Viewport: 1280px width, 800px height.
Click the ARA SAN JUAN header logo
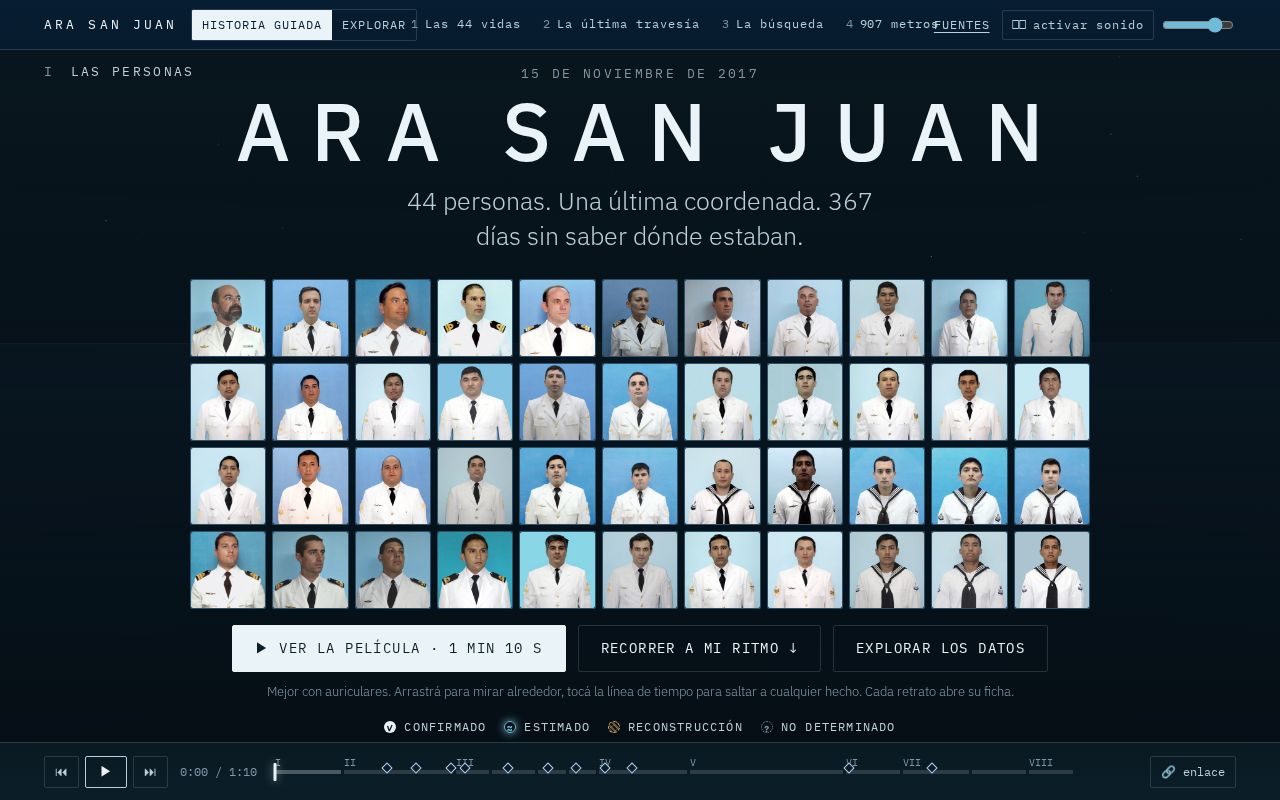tap(110, 25)
